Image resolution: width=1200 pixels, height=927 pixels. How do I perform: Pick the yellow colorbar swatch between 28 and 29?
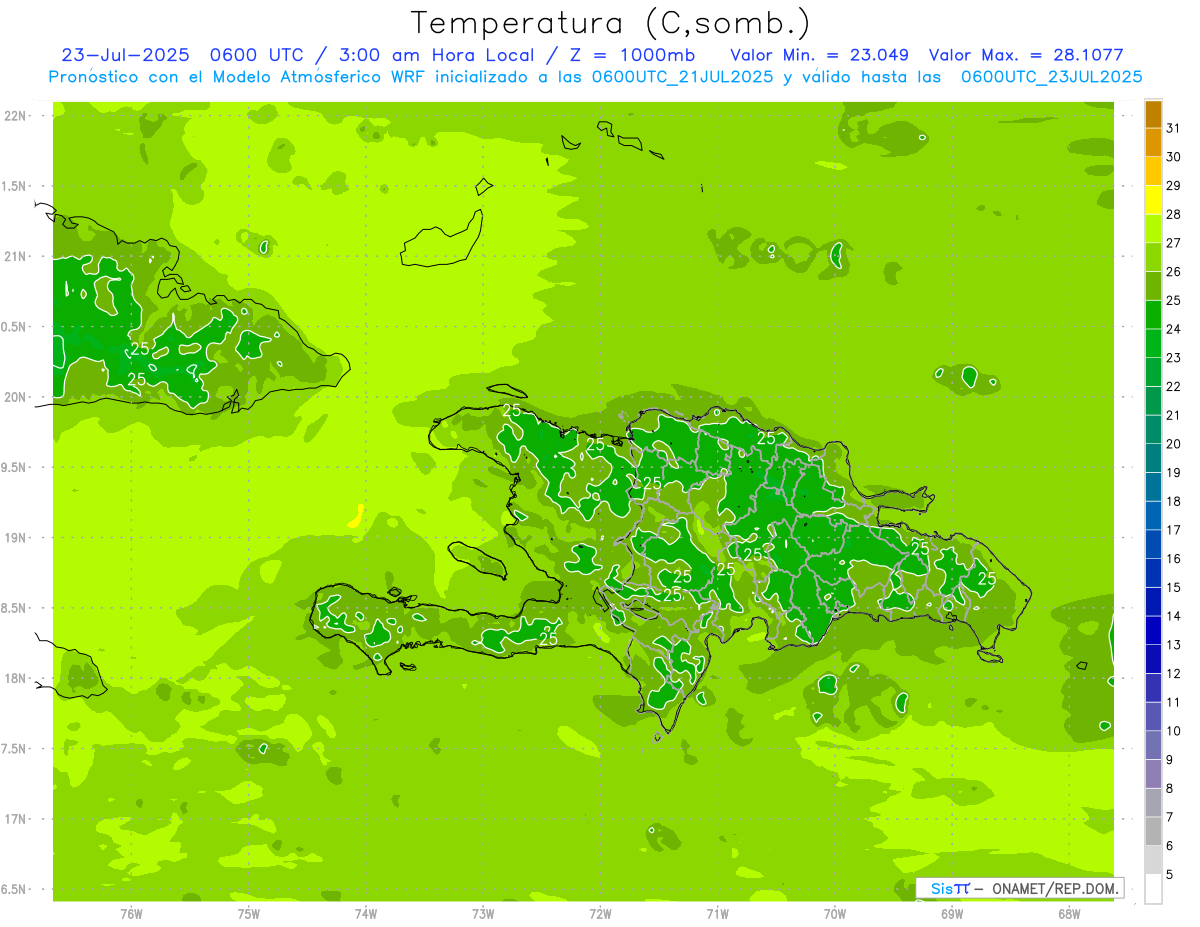pyautogui.click(x=1153, y=201)
